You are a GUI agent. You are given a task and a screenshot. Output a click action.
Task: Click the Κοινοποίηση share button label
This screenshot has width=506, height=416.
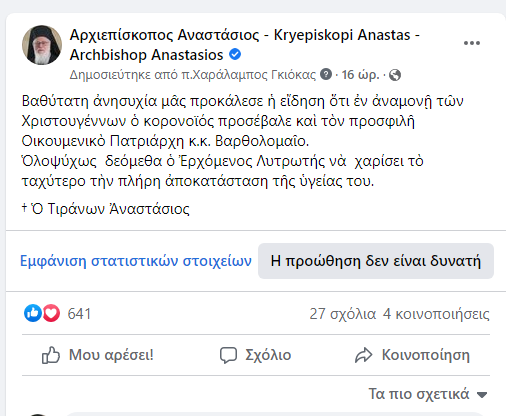pos(426,355)
